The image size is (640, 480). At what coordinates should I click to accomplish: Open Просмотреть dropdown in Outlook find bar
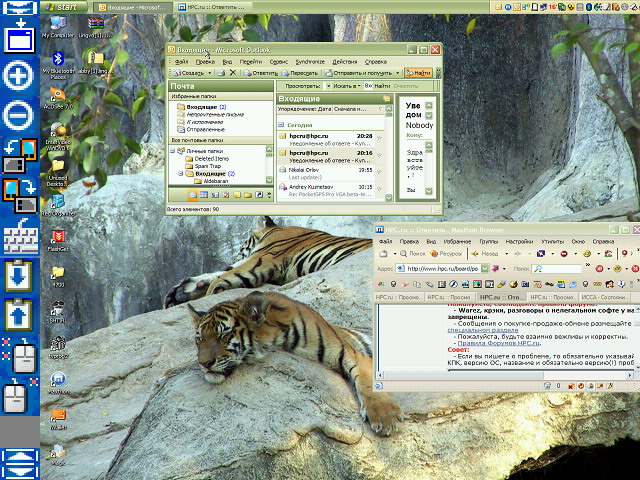pyautogui.click(x=328, y=86)
